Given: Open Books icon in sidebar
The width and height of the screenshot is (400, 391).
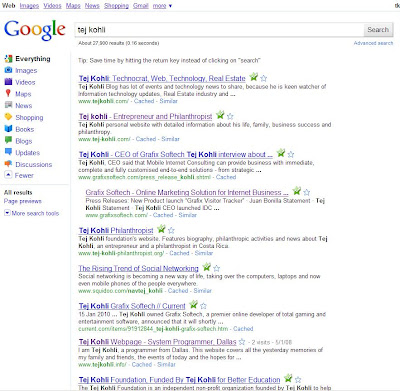Looking at the screenshot, I should pos(8,129).
